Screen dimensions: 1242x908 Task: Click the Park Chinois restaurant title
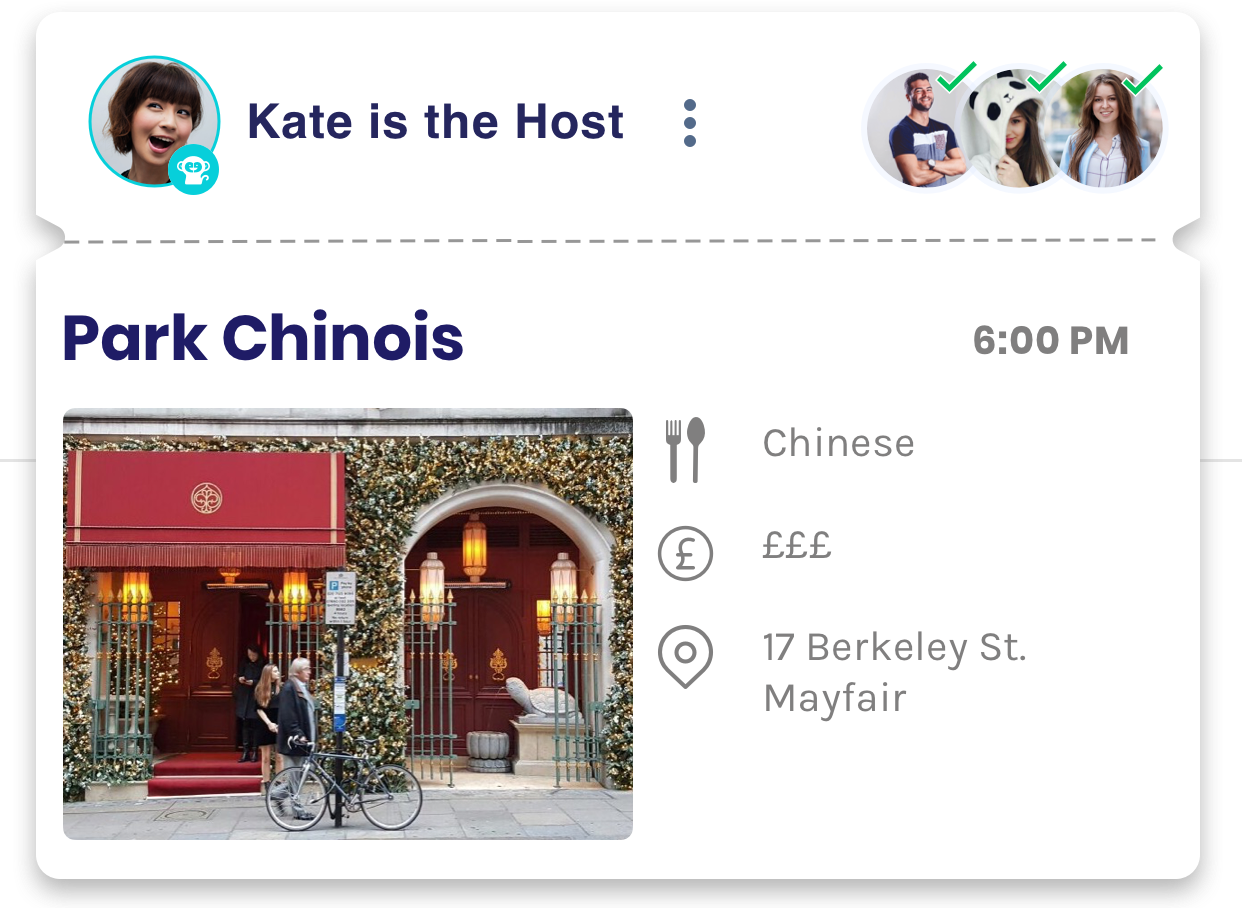263,338
